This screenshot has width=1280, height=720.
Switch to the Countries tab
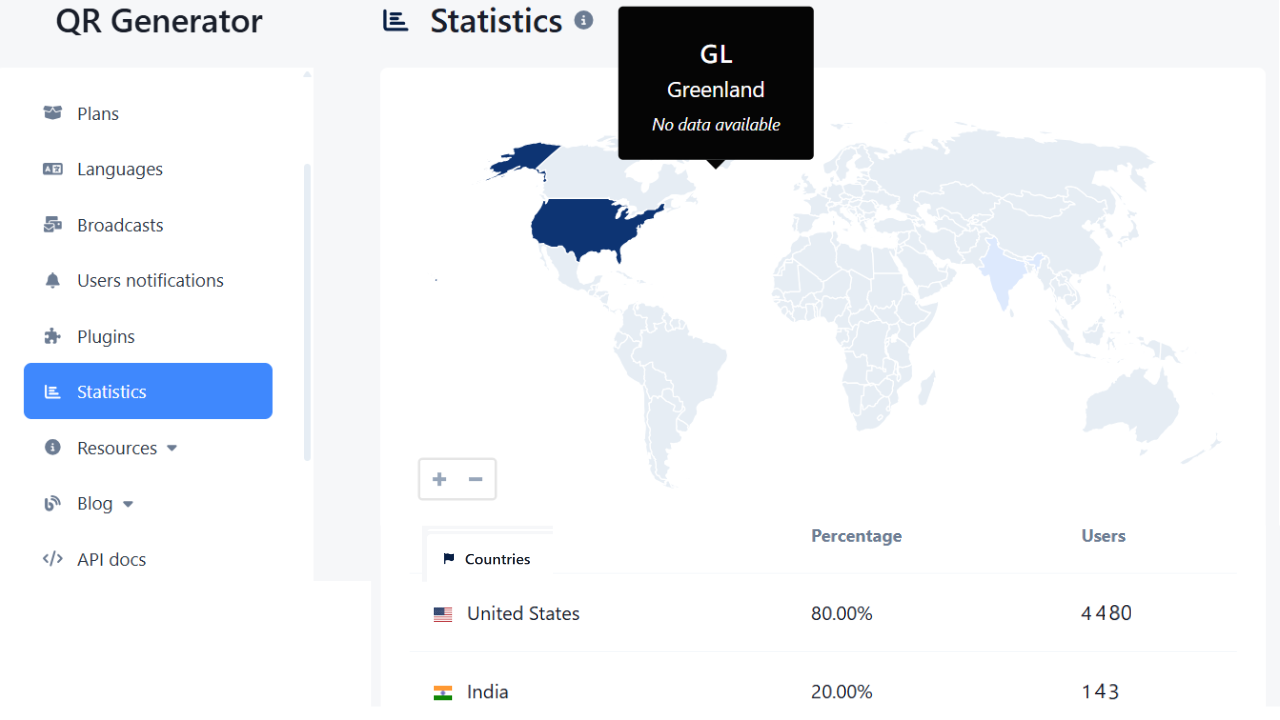[x=488, y=558]
